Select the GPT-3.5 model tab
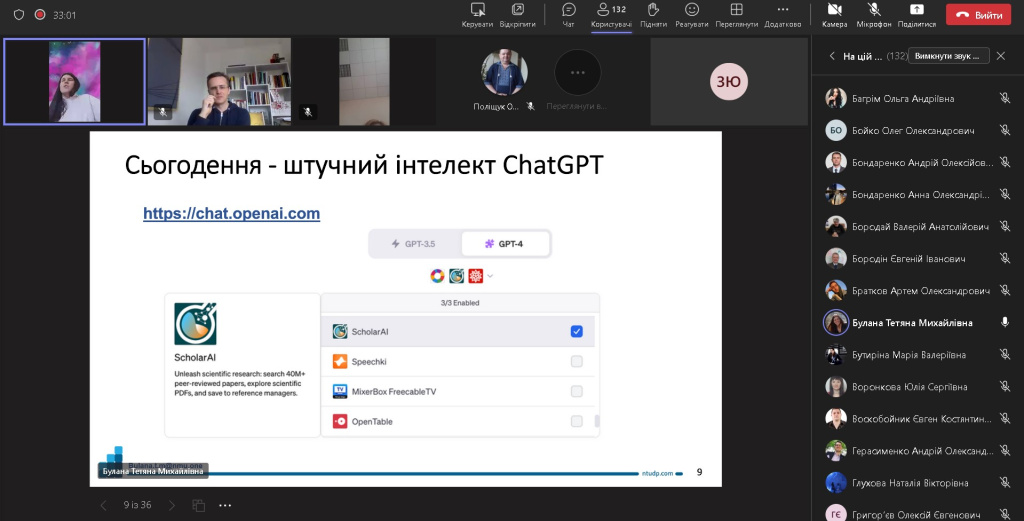Viewport: 1024px width, 521px height. click(x=414, y=244)
